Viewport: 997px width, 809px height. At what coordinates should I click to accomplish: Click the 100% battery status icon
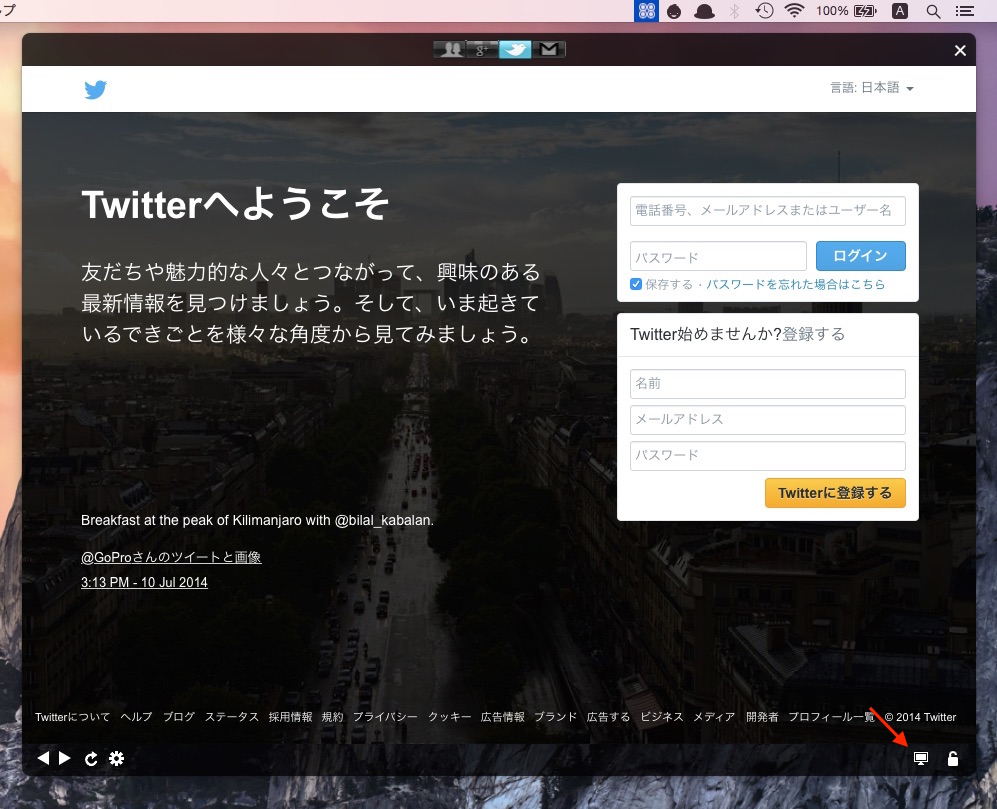pos(847,11)
